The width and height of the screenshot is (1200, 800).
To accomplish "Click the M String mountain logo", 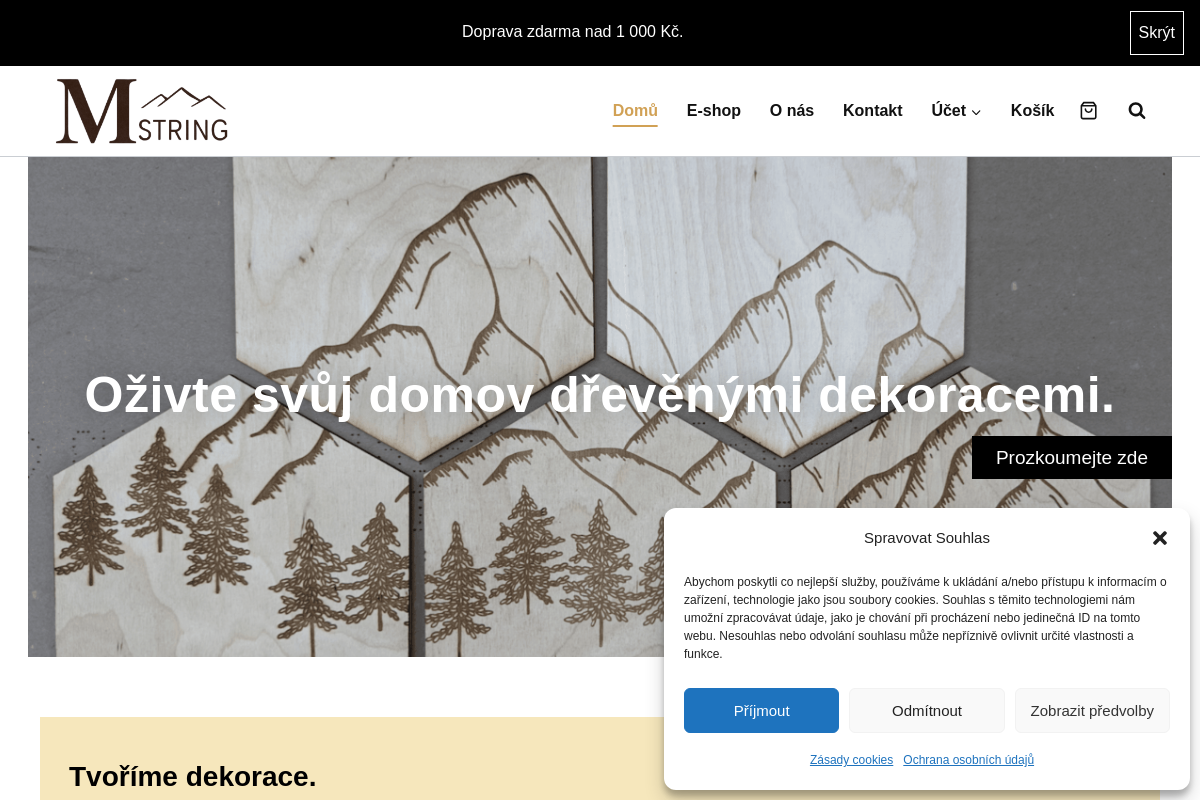I will pos(141,110).
